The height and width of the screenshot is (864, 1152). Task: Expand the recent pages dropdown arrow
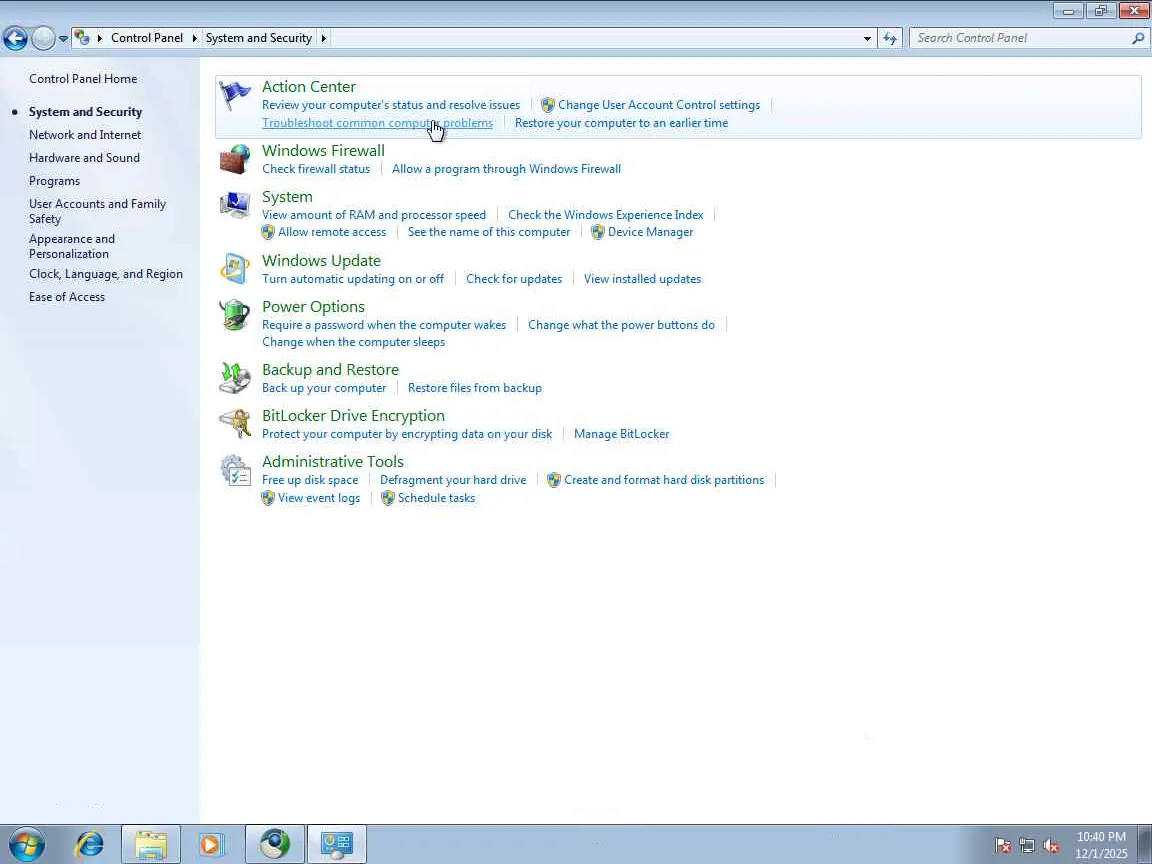tap(63, 38)
